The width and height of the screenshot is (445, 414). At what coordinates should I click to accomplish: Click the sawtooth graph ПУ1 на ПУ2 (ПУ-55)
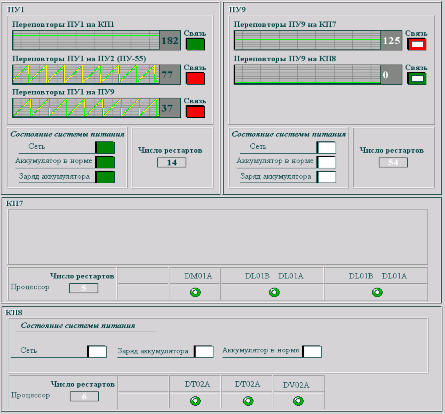click(86, 74)
